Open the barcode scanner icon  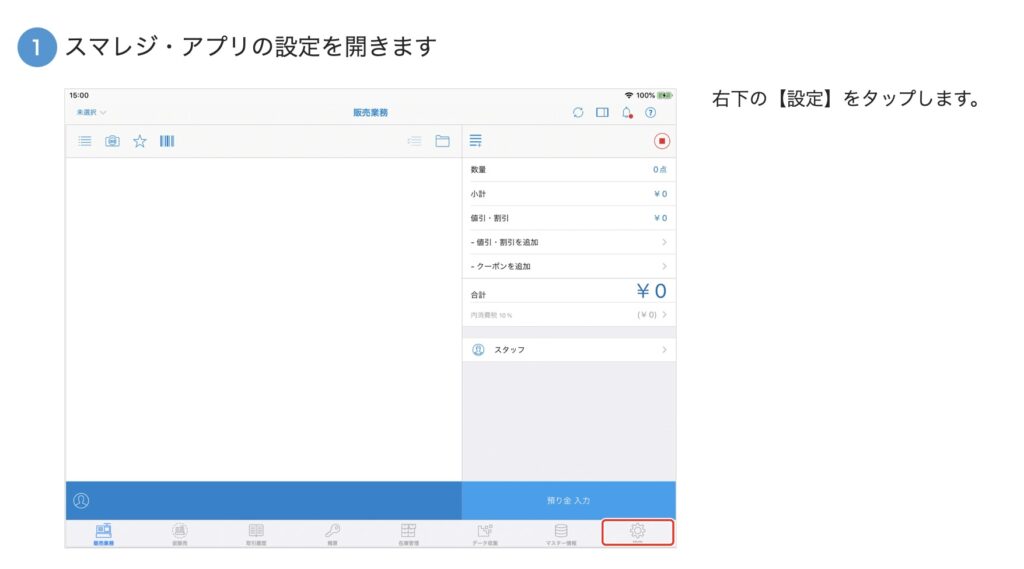coord(167,141)
